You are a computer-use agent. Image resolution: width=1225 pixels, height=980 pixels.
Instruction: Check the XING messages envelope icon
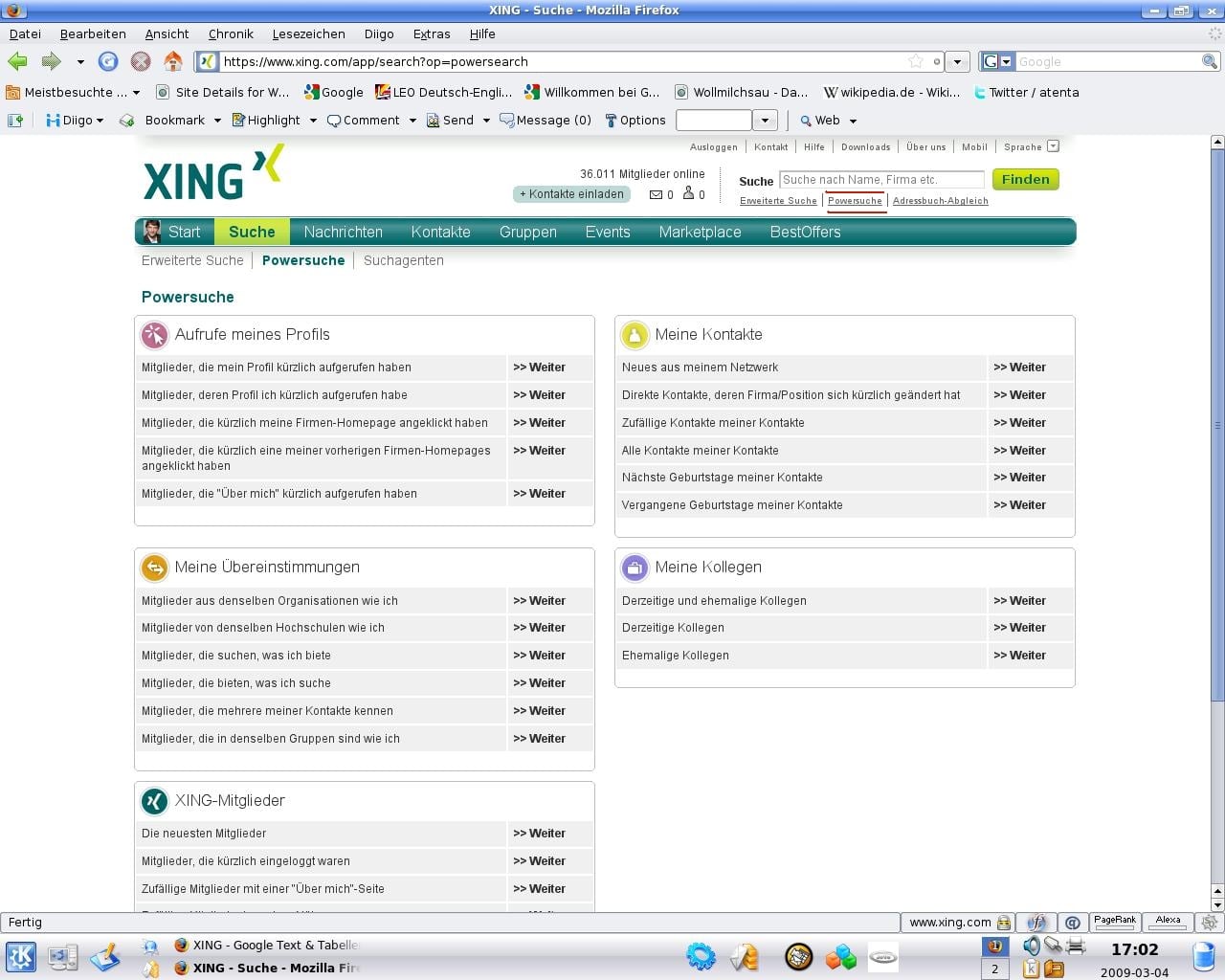pos(656,194)
